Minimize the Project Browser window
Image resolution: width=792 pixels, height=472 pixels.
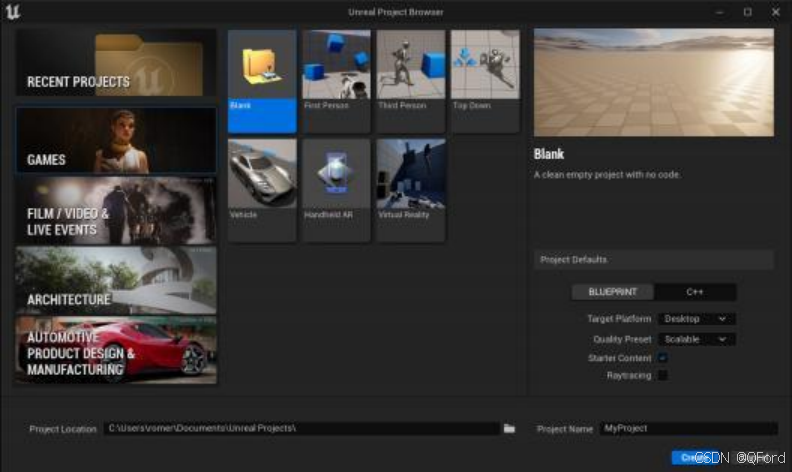pyautogui.click(x=720, y=12)
